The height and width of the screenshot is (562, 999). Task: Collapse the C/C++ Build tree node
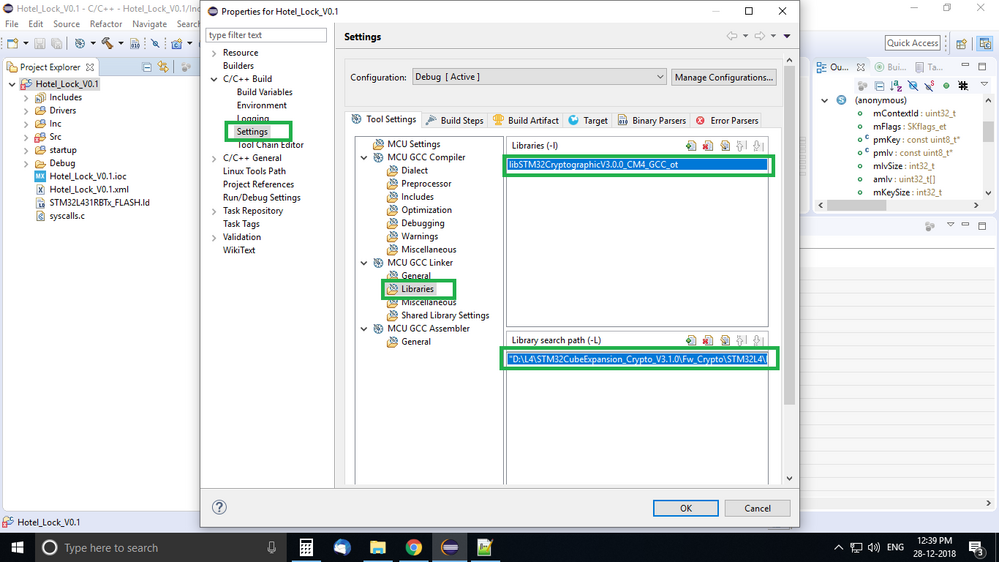coord(214,79)
